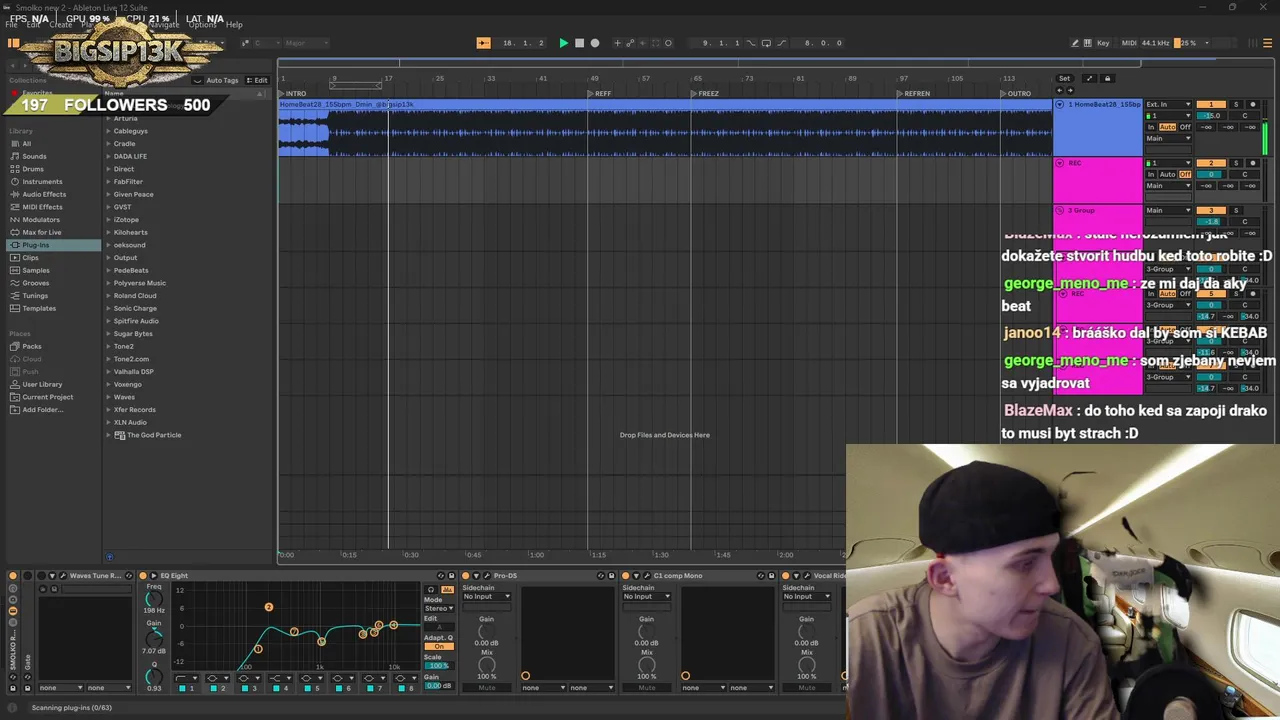The height and width of the screenshot is (720, 1280).
Task: Set HomeBeat28 monitor to In
Action: pyautogui.click(x=1151, y=127)
